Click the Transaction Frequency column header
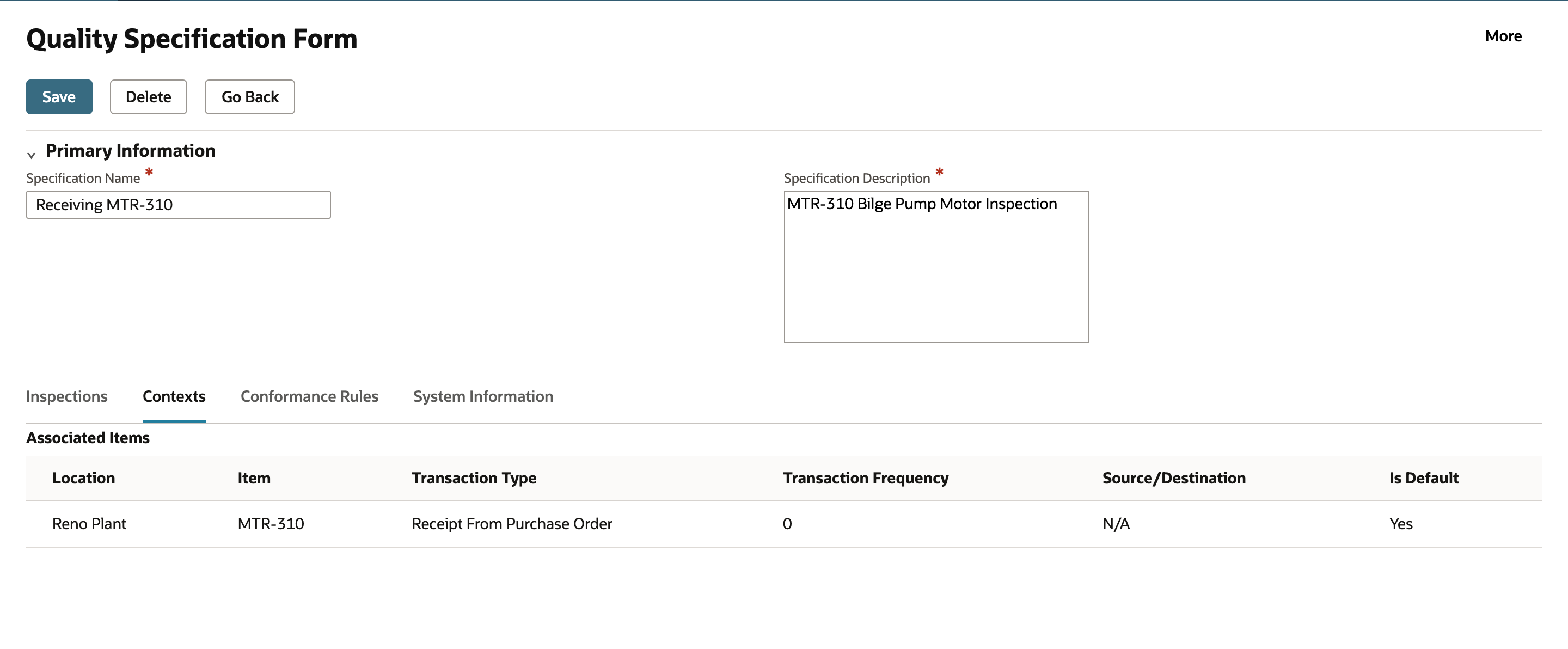The width and height of the screenshot is (1568, 649). 866,478
